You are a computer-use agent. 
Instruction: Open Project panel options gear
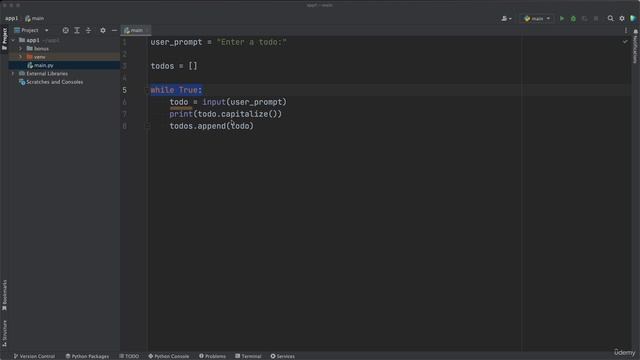[103, 30]
